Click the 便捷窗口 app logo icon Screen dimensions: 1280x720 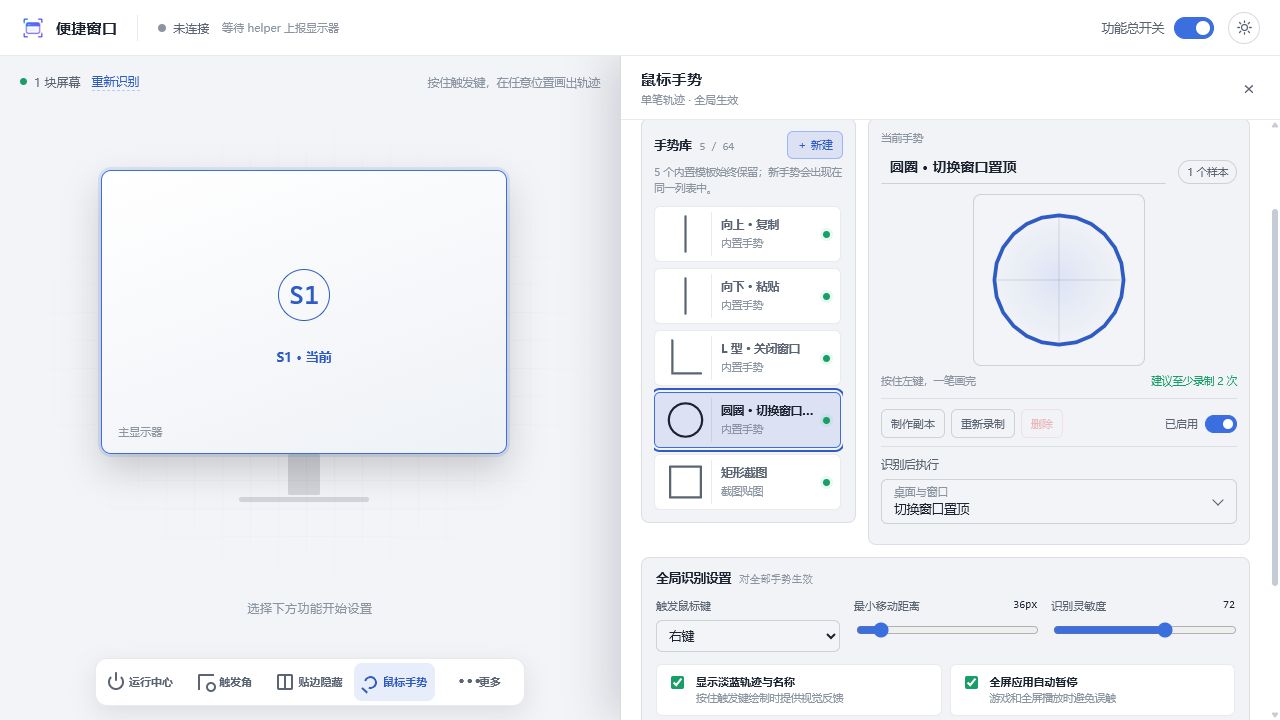(33, 28)
